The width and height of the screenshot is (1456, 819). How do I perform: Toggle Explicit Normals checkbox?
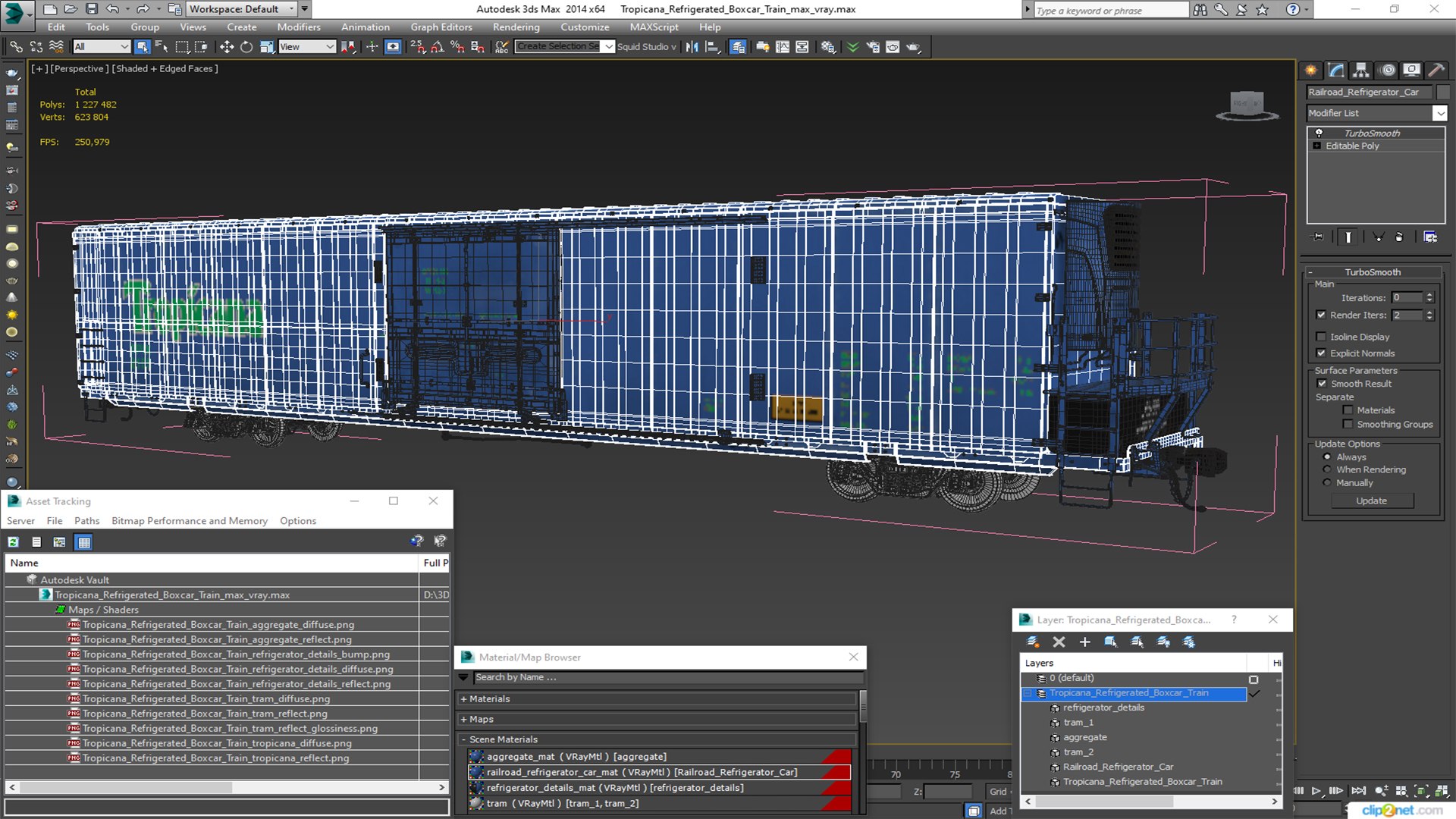click(x=1321, y=353)
